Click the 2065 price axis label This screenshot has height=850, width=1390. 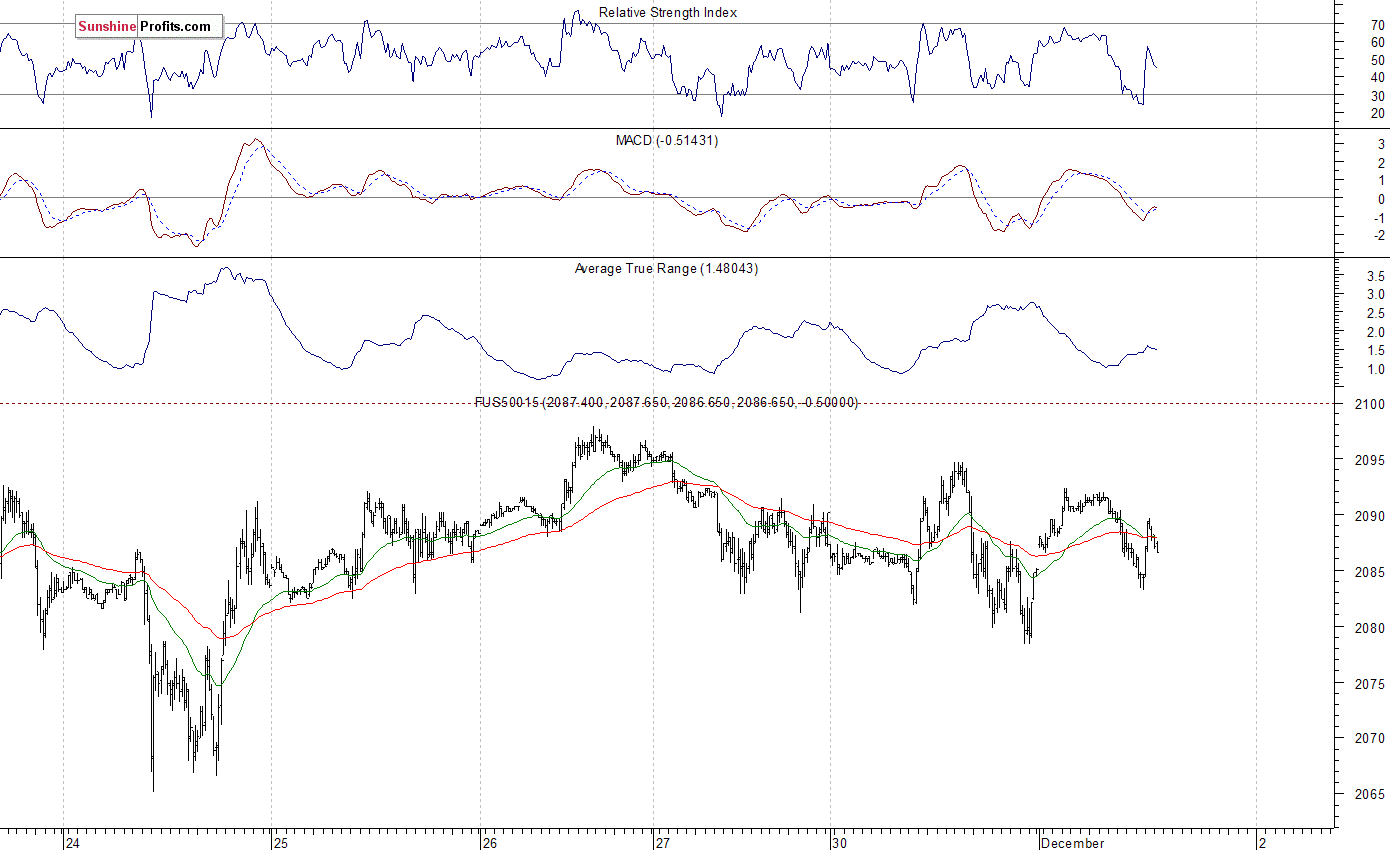[1370, 795]
